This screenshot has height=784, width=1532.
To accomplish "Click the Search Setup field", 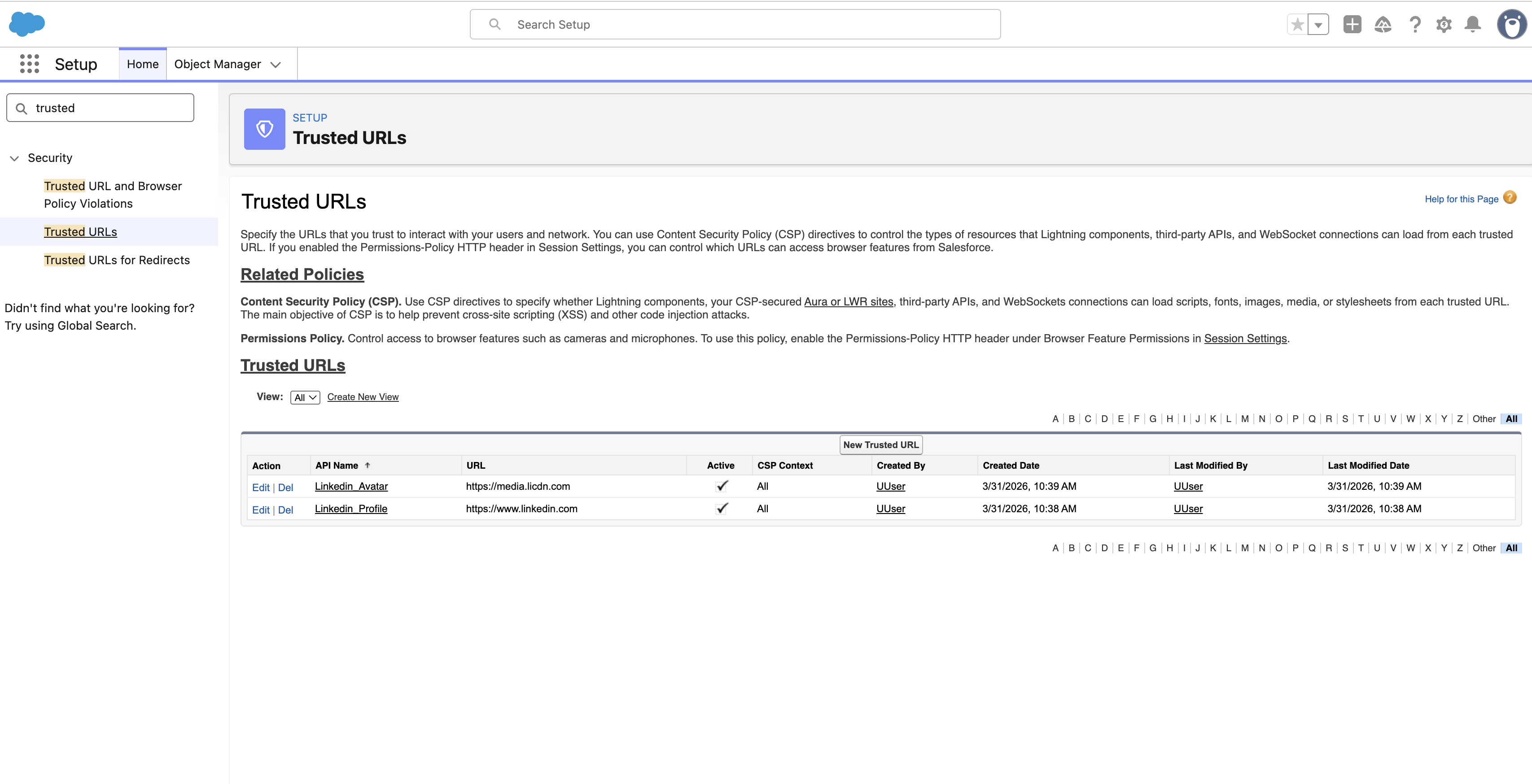I will pos(735,24).
